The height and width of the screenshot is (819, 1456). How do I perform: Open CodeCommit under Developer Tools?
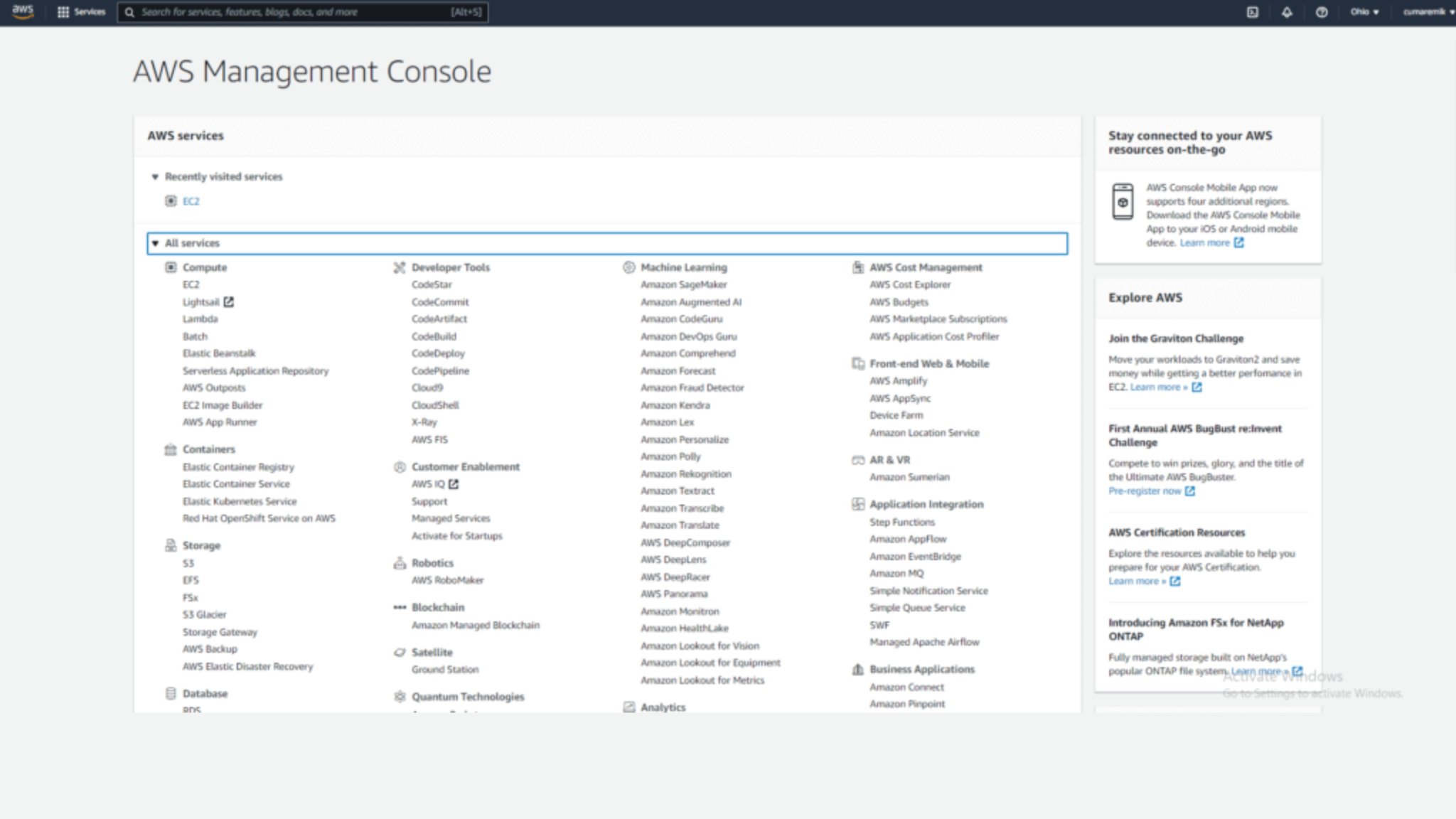pyautogui.click(x=440, y=302)
